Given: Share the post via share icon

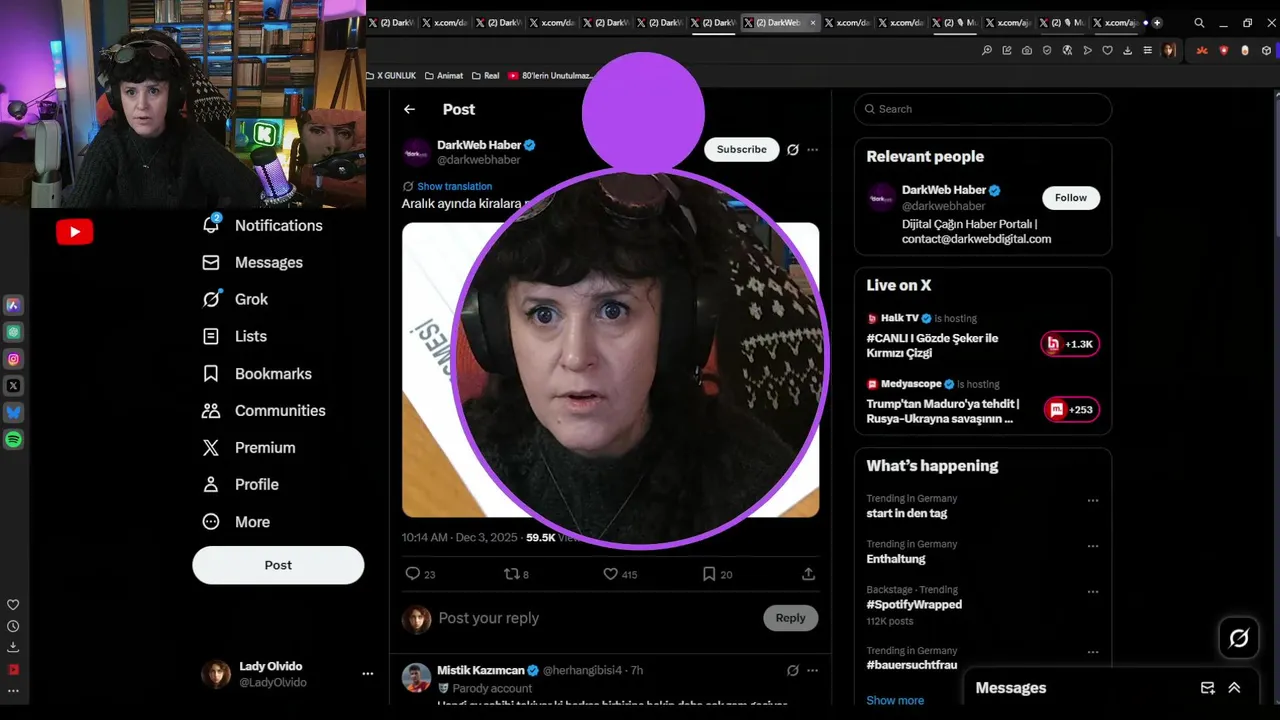Looking at the screenshot, I should [808, 574].
